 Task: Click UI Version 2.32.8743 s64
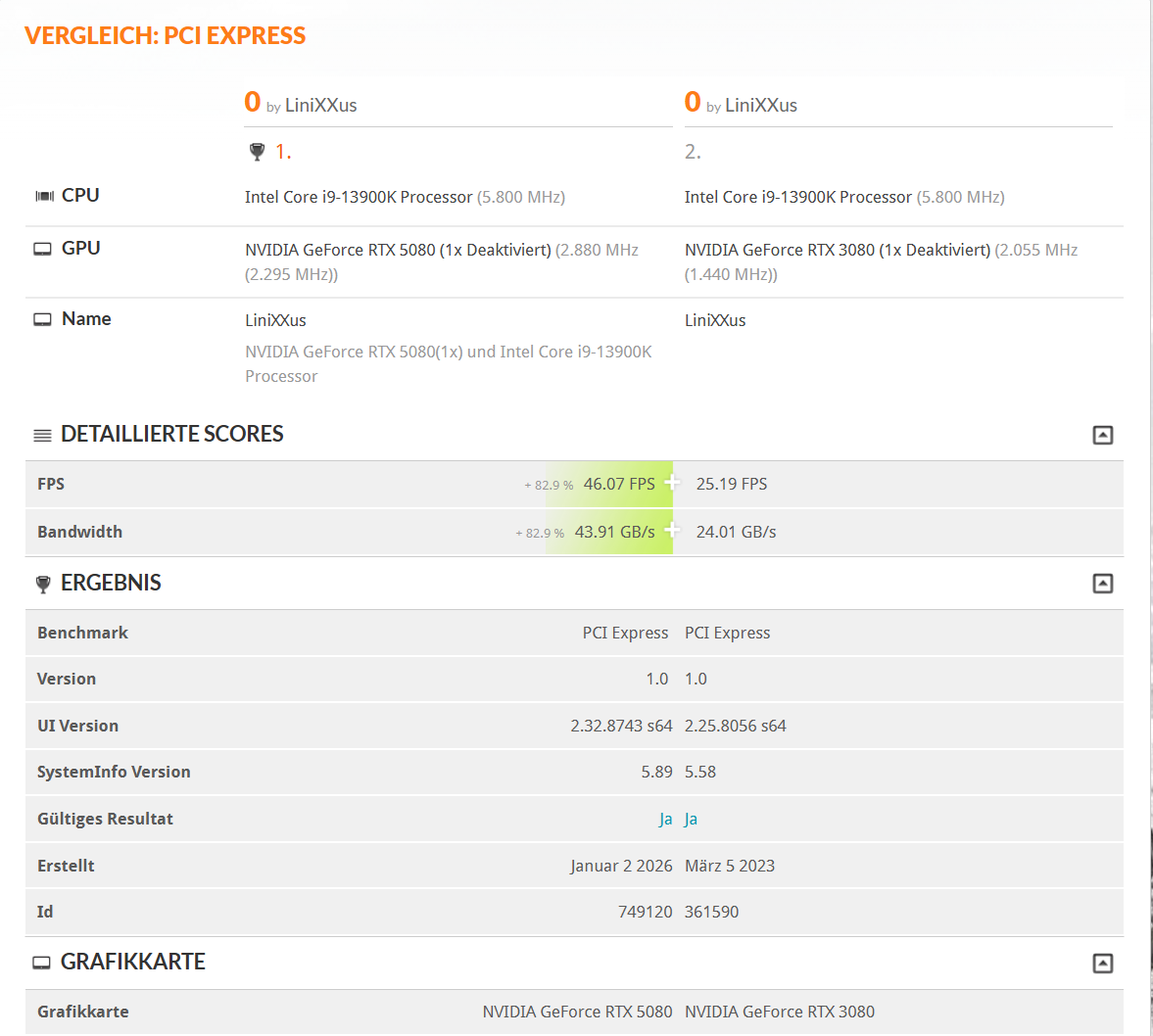[x=621, y=726]
